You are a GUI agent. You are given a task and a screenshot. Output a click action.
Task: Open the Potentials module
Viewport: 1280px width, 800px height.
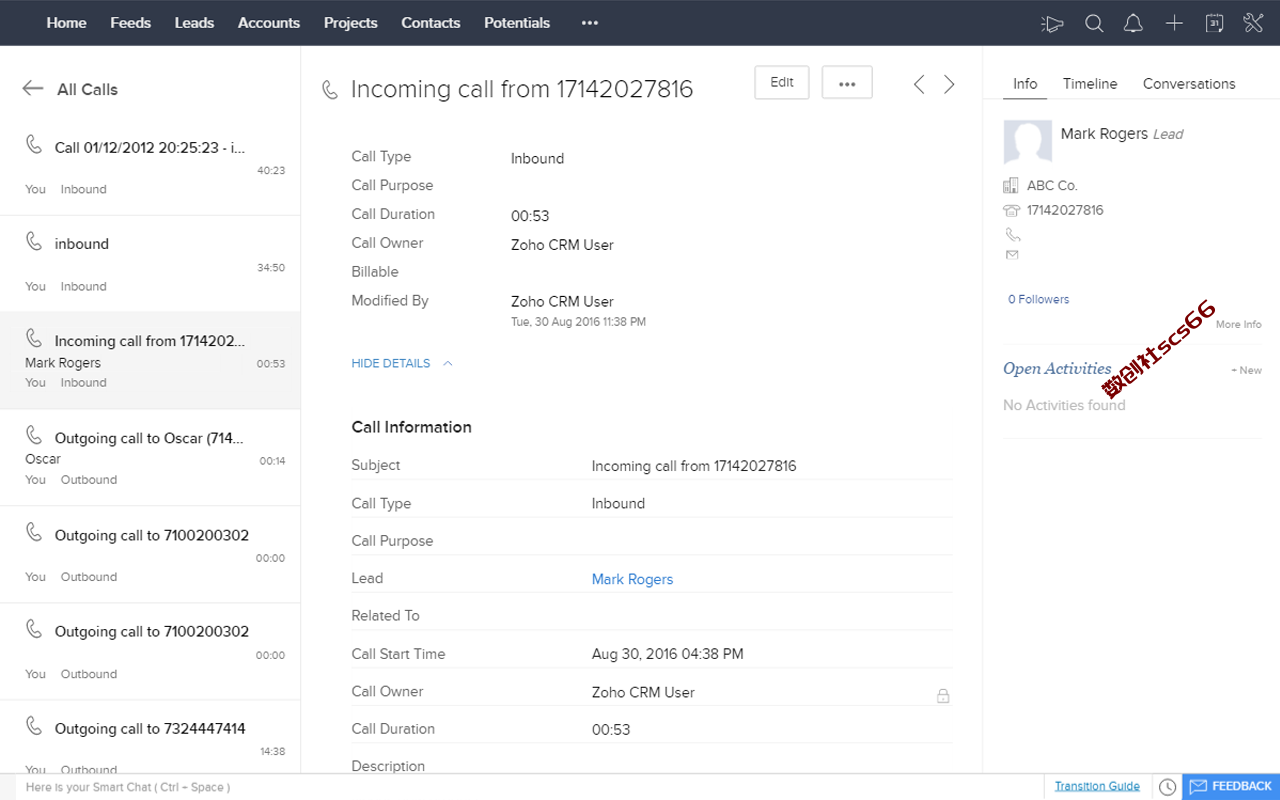tap(517, 23)
